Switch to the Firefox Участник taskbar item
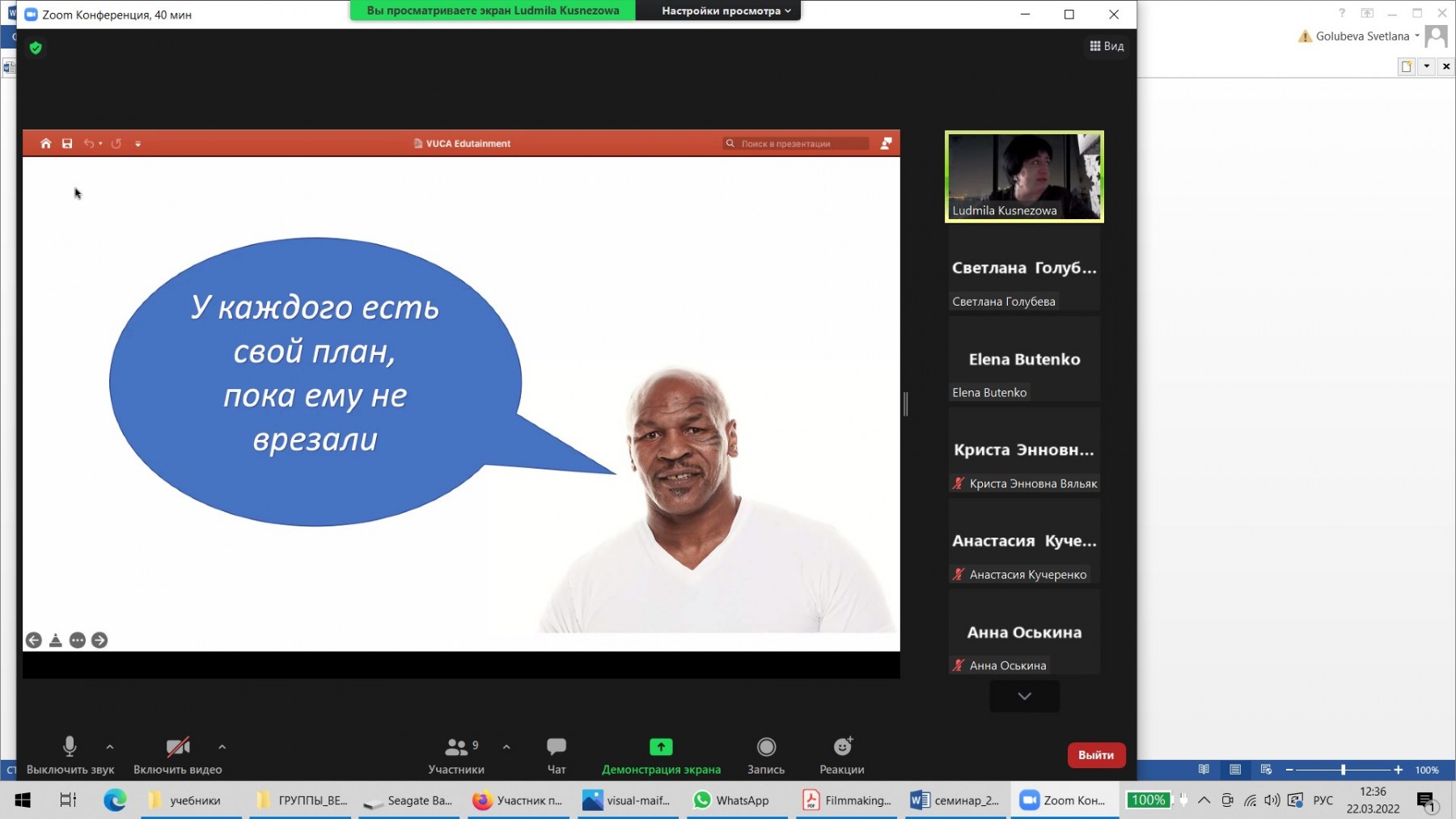Image resolution: width=1456 pixels, height=819 pixels. [x=518, y=800]
